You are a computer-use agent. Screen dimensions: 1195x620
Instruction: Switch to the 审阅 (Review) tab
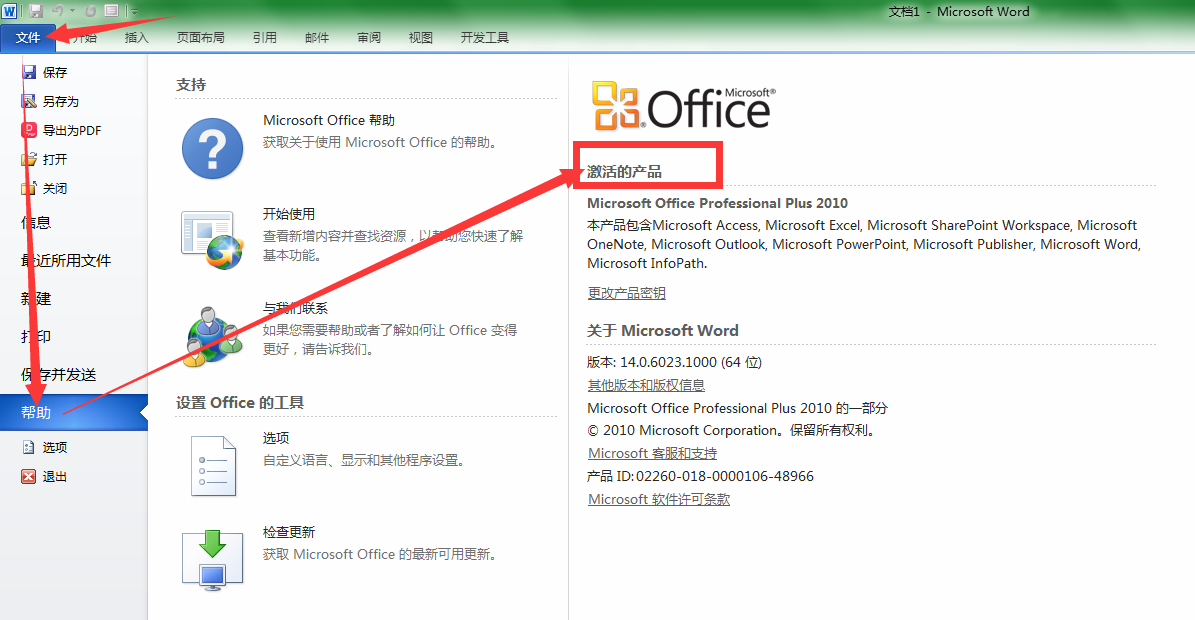tap(369, 37)
